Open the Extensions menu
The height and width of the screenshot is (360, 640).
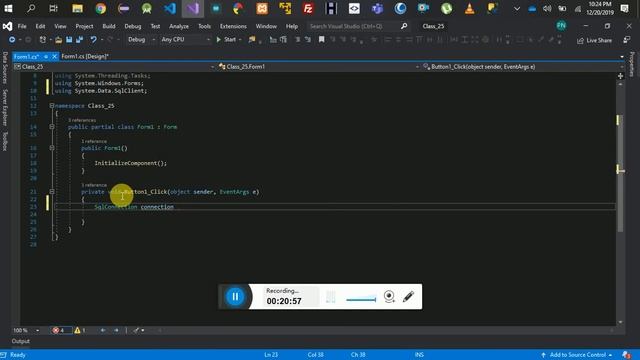pos(233,26)
